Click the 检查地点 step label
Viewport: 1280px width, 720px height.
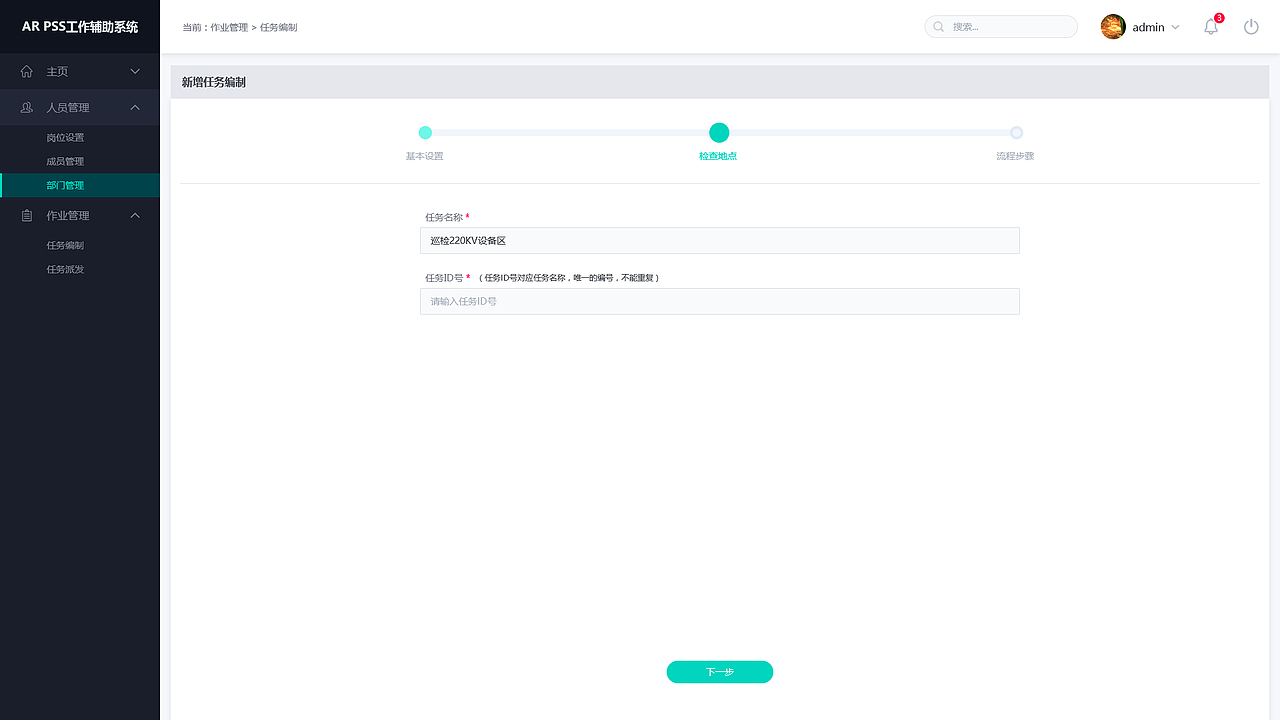718,156
